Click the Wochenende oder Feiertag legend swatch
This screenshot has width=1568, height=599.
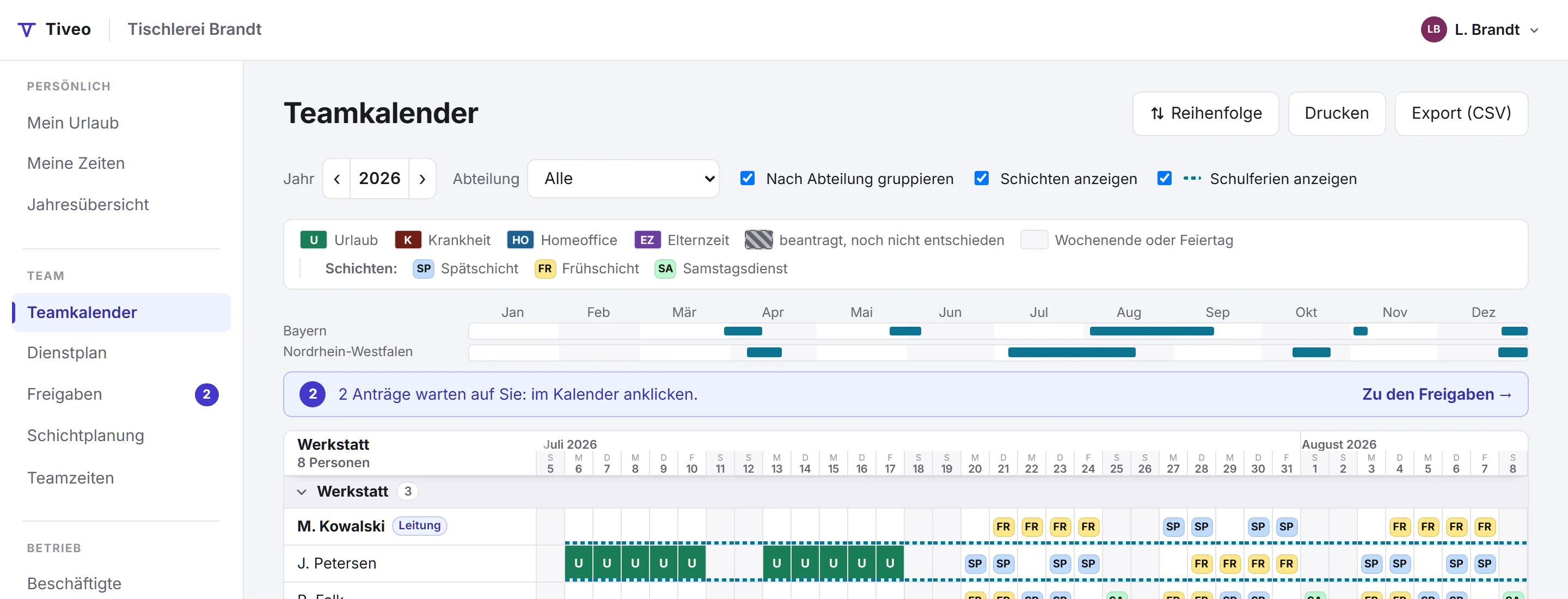click(1033, 240)
